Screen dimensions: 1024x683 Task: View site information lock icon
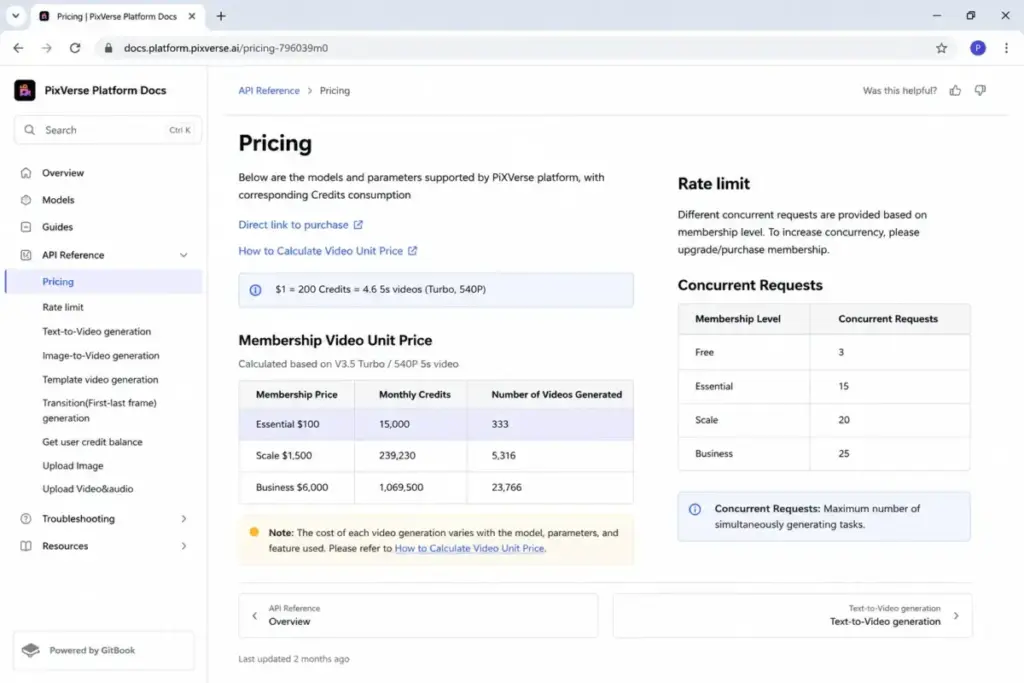(x=108, y=48)
